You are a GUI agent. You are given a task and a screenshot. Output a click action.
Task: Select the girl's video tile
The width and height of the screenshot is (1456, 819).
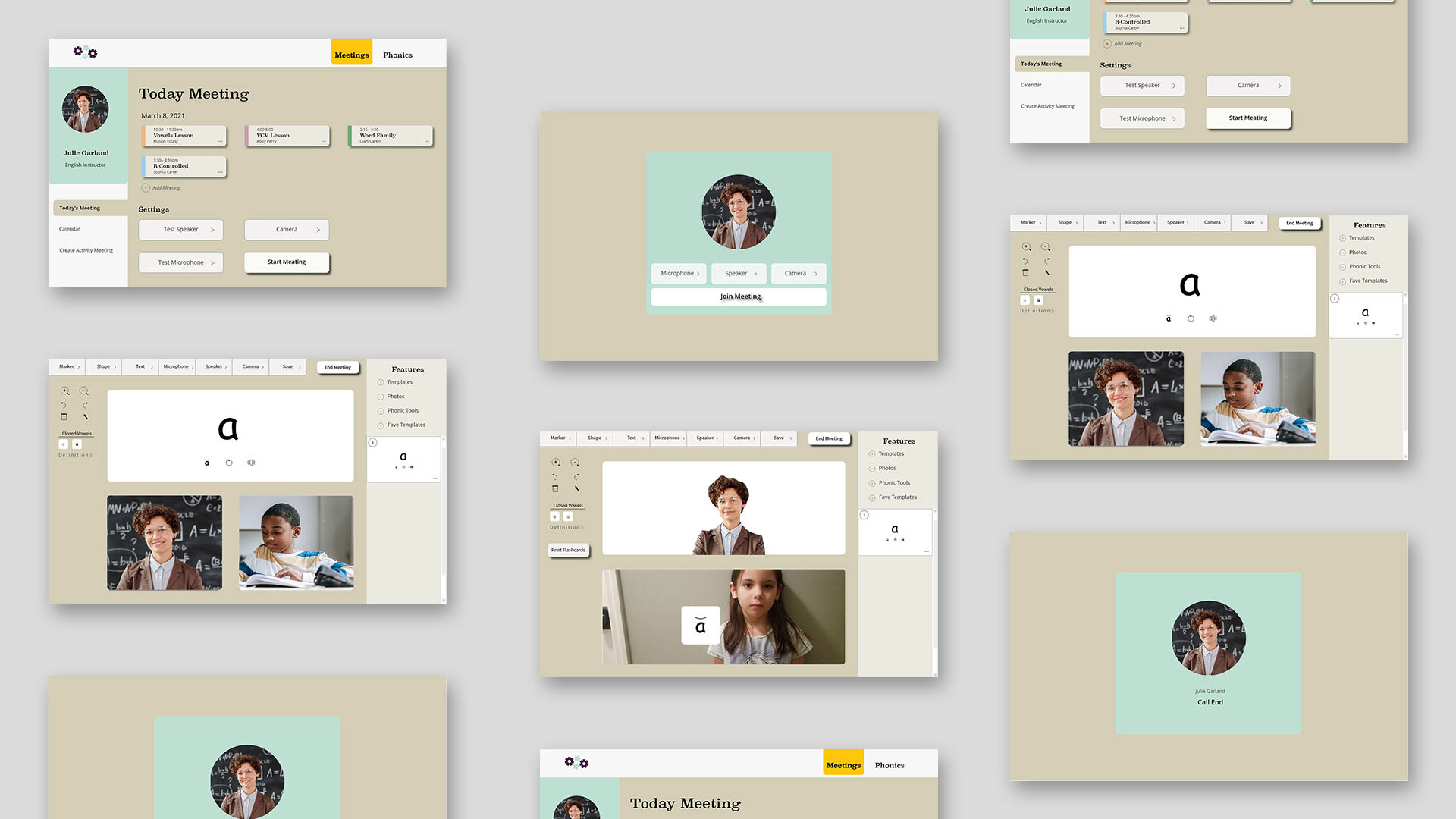point(723,617)
